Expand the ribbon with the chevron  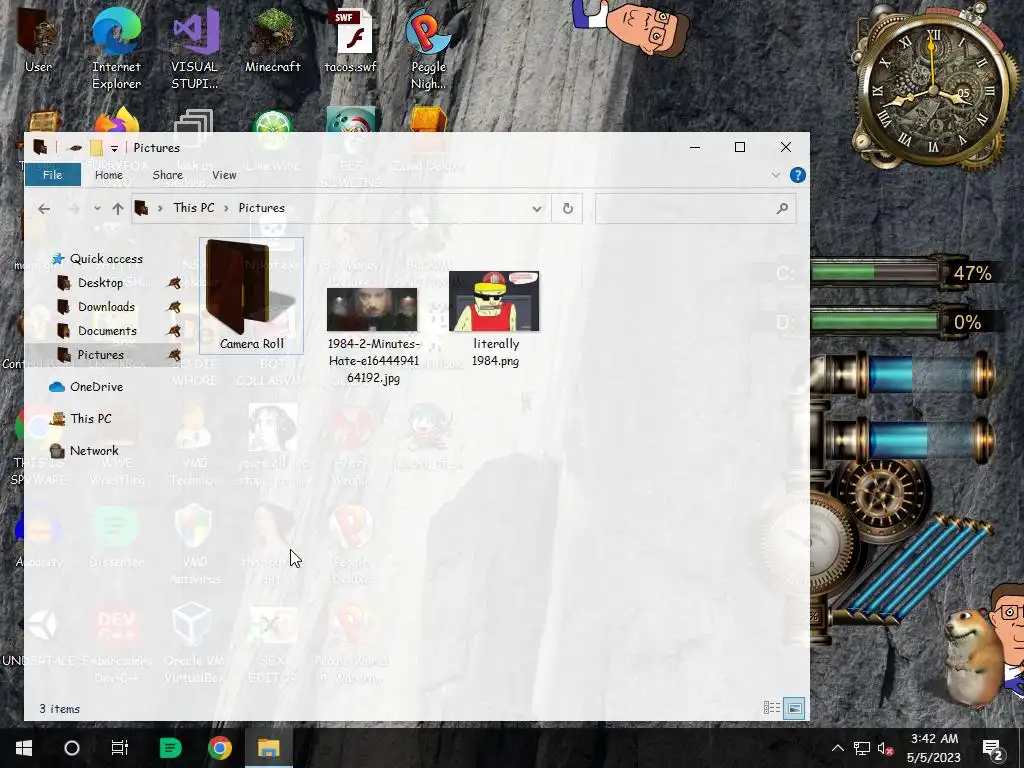pyautogui.click(x=775, y=175)
